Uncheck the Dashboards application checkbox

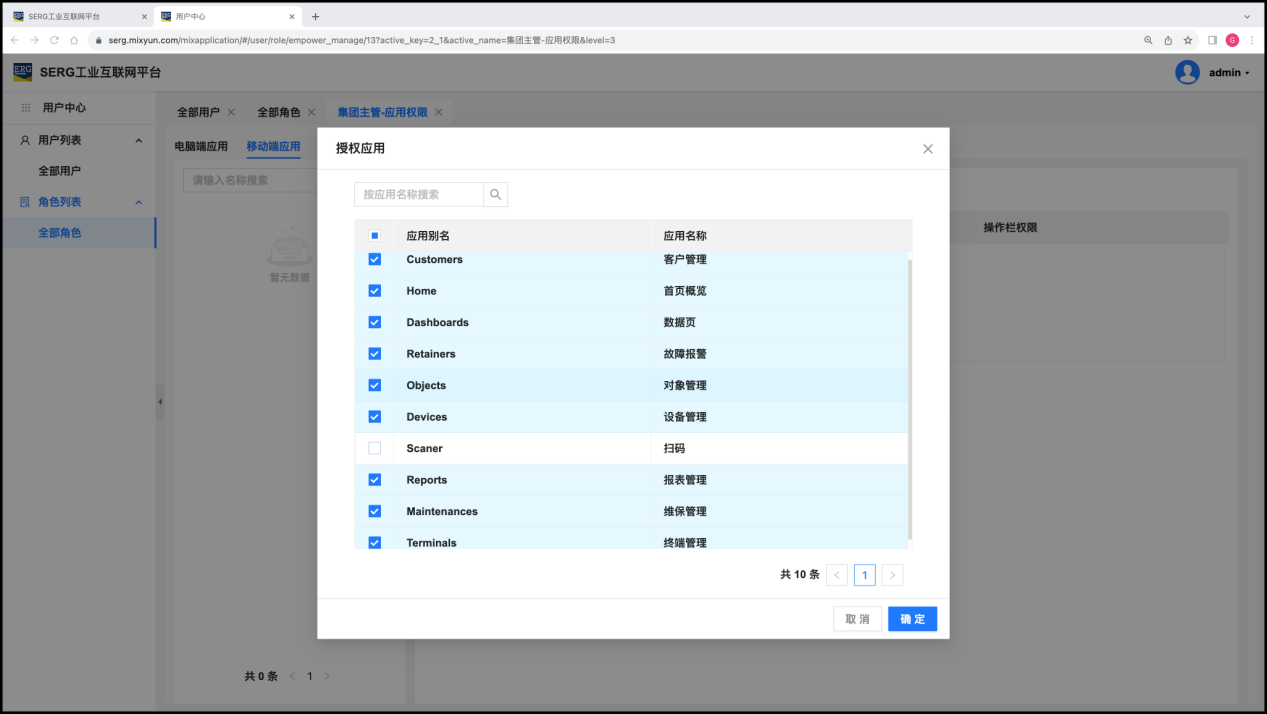[x=375, y=322]
